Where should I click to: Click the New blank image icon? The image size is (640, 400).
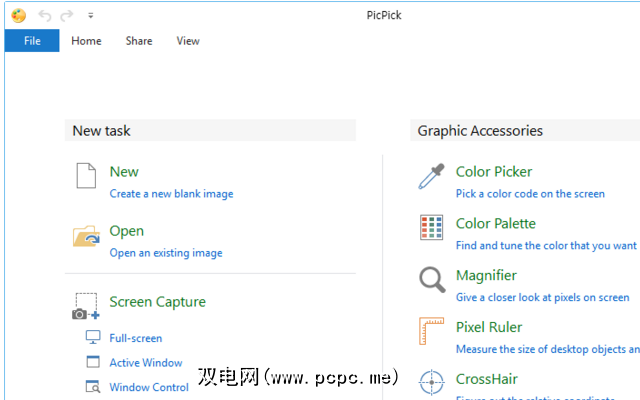point(86,176)
